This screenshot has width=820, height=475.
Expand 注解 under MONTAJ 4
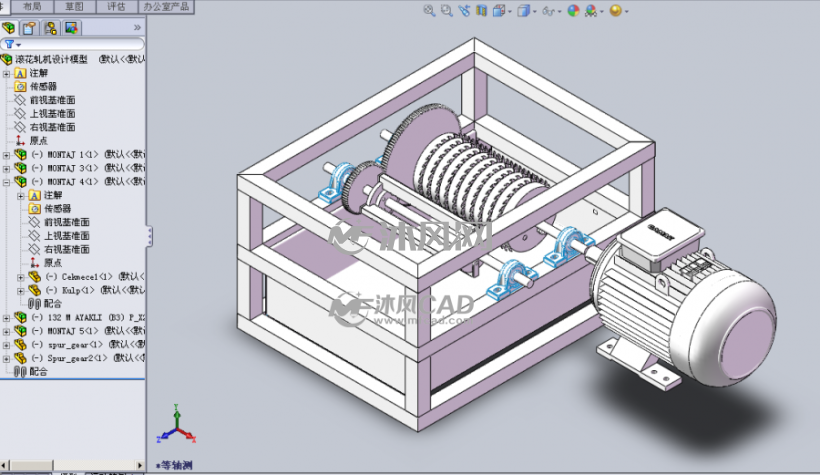pyautogui.click(x=20, y=196)
